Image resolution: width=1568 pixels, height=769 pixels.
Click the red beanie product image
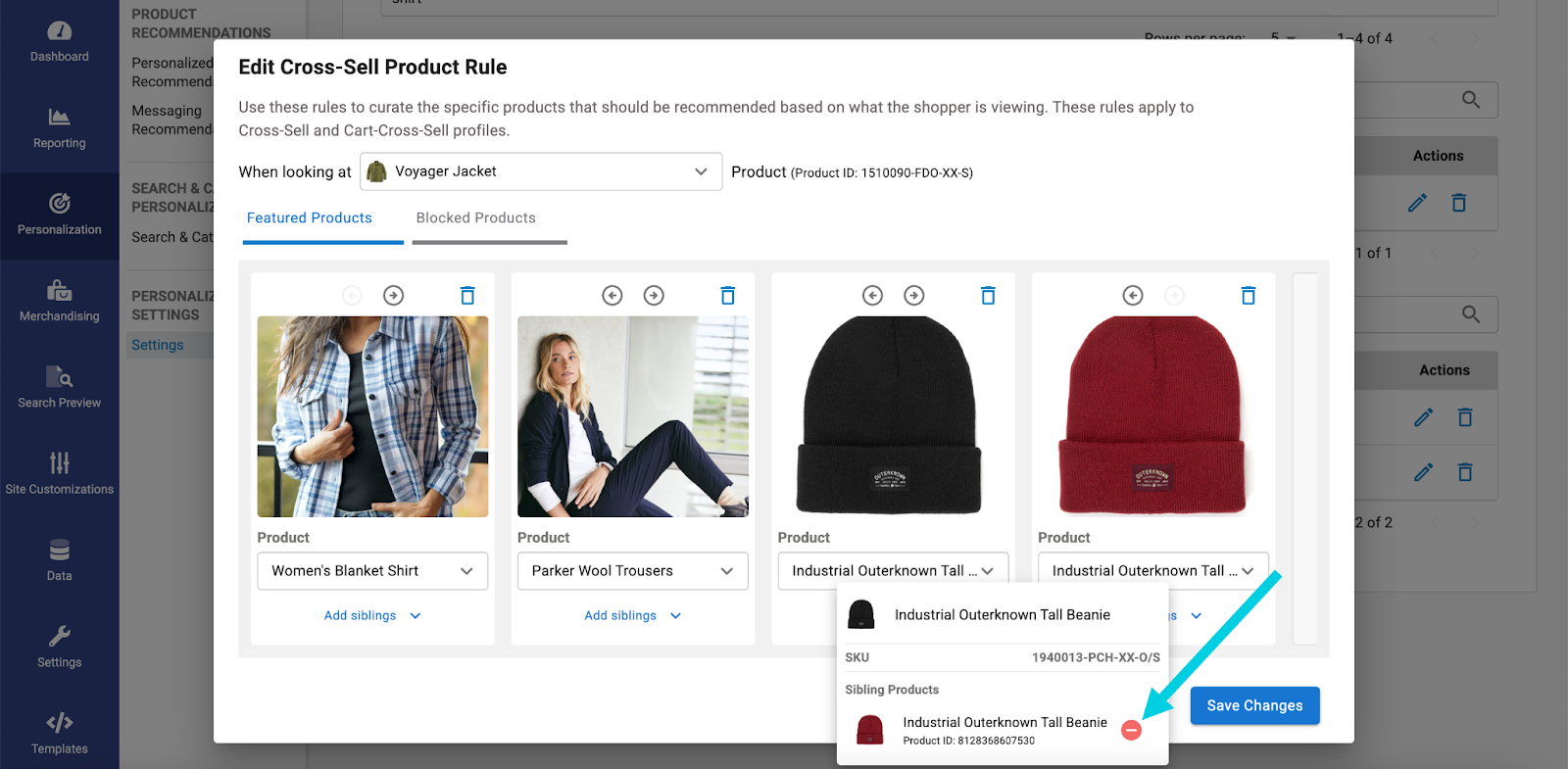[1152, 416]
